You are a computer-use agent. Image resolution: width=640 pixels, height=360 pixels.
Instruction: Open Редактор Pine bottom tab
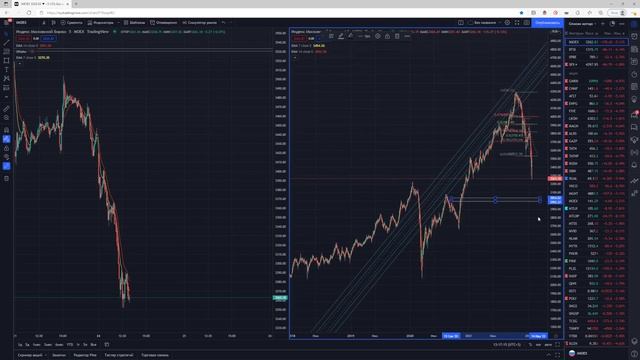point(85,356)
